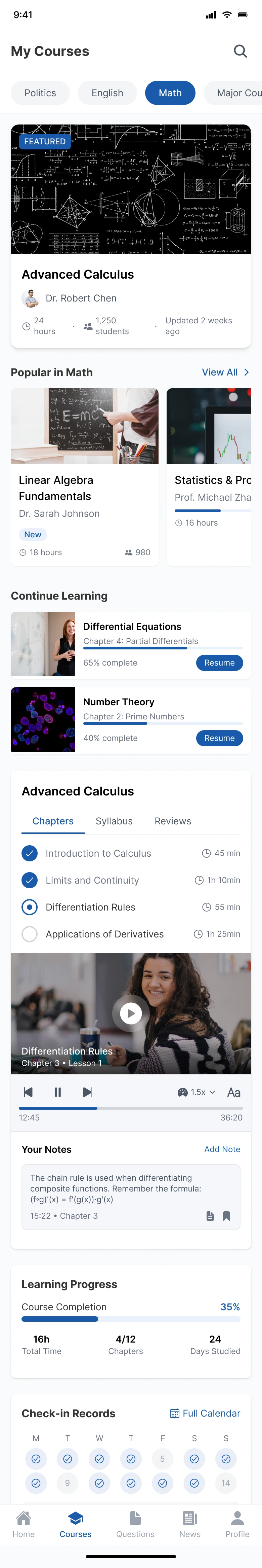Click the bookmark icon on the note
This screenshot has width=262, height=1568.
click(x=226, y=1216)
